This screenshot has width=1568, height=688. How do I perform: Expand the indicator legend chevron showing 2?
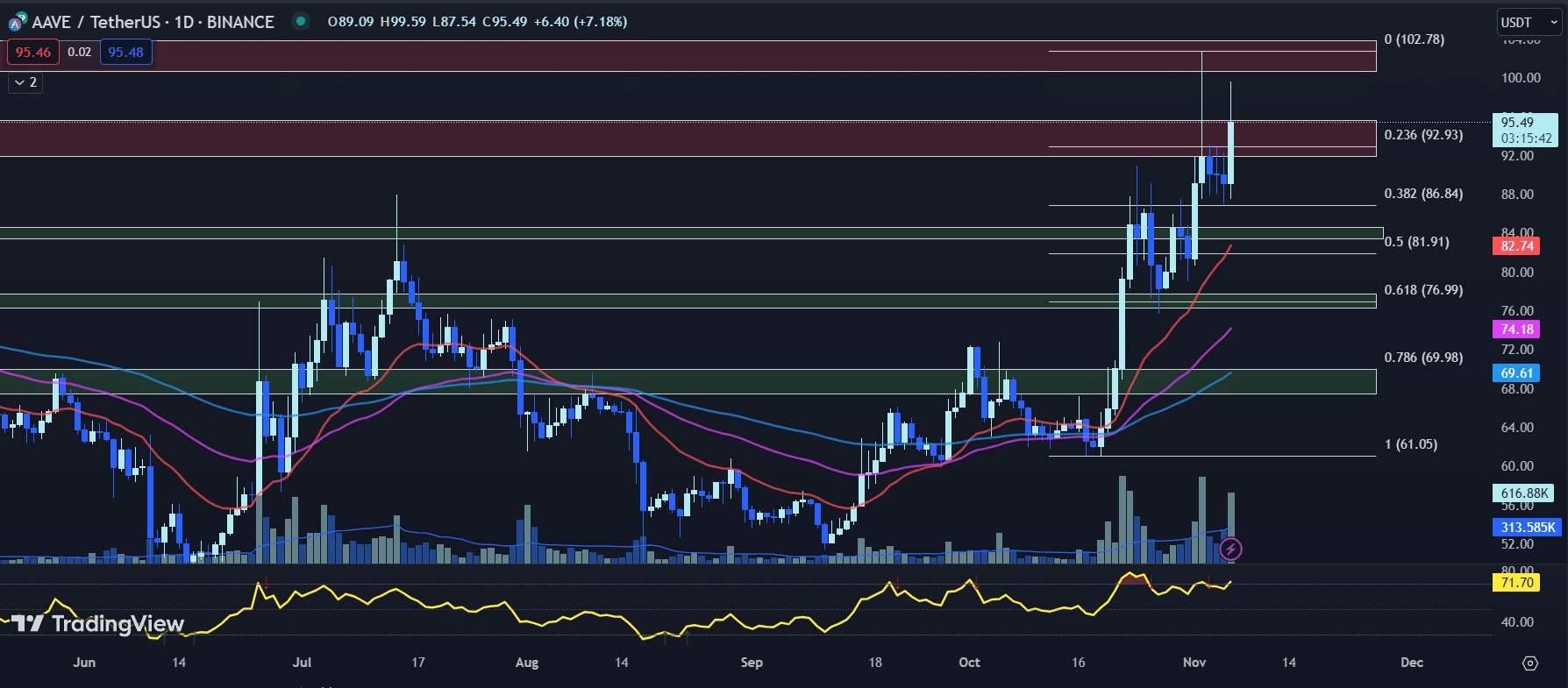click(25, 82)
